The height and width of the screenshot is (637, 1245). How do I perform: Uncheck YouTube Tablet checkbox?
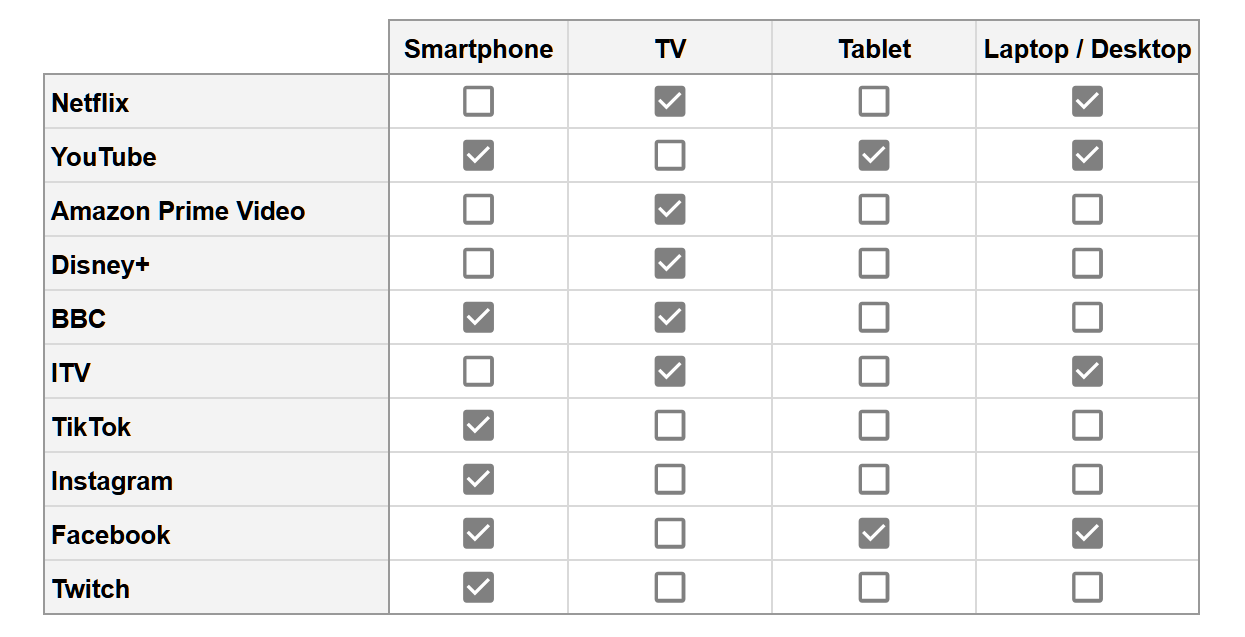[x=874, y=156]
